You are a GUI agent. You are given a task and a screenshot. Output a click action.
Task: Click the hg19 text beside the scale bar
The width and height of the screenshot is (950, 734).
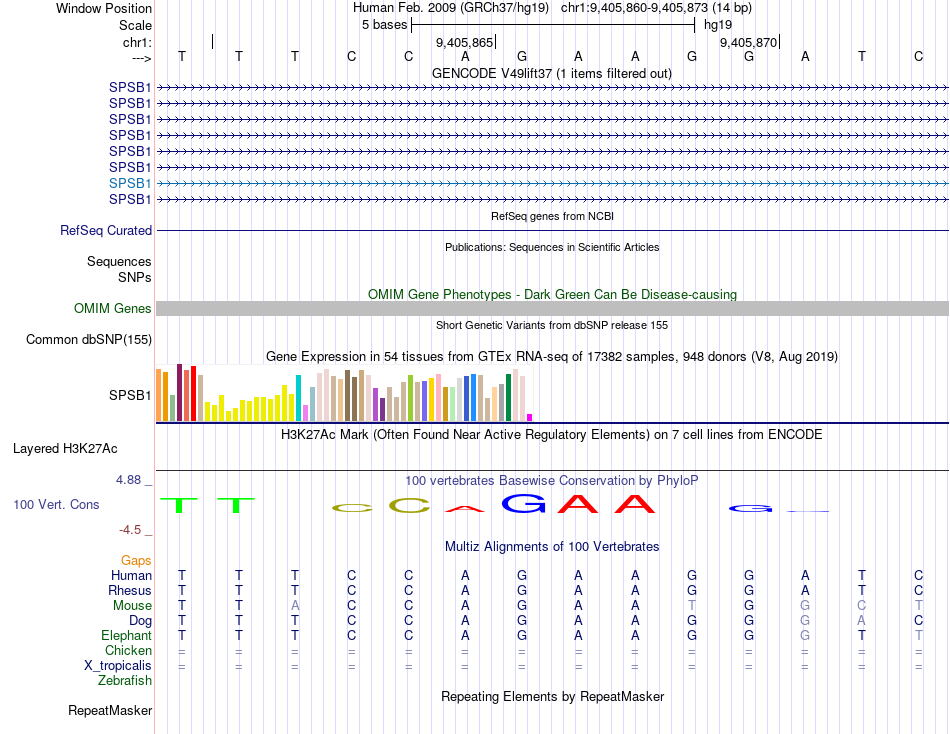tap(718, 25)
